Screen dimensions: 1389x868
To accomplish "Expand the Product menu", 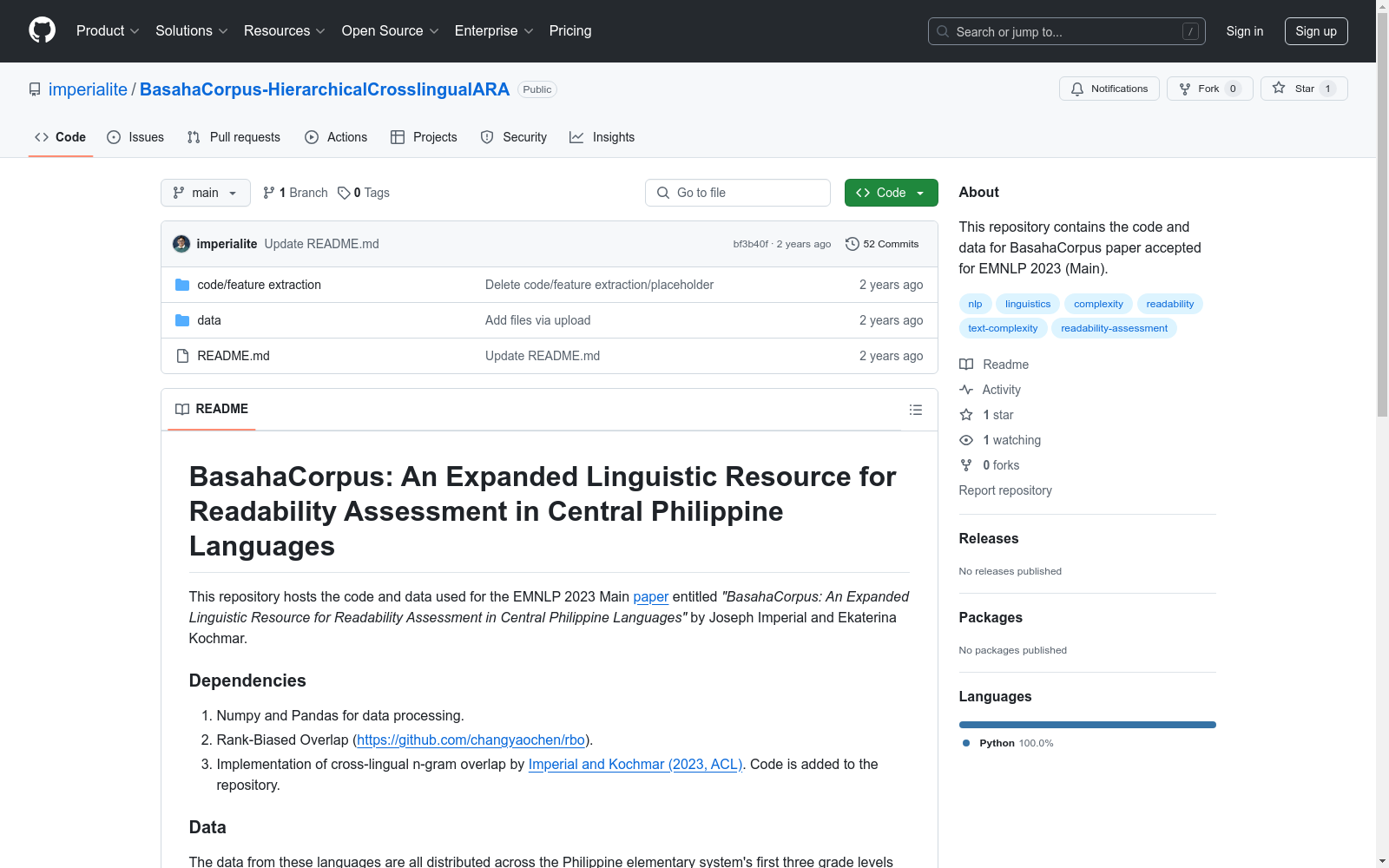I will click(108, 31).
